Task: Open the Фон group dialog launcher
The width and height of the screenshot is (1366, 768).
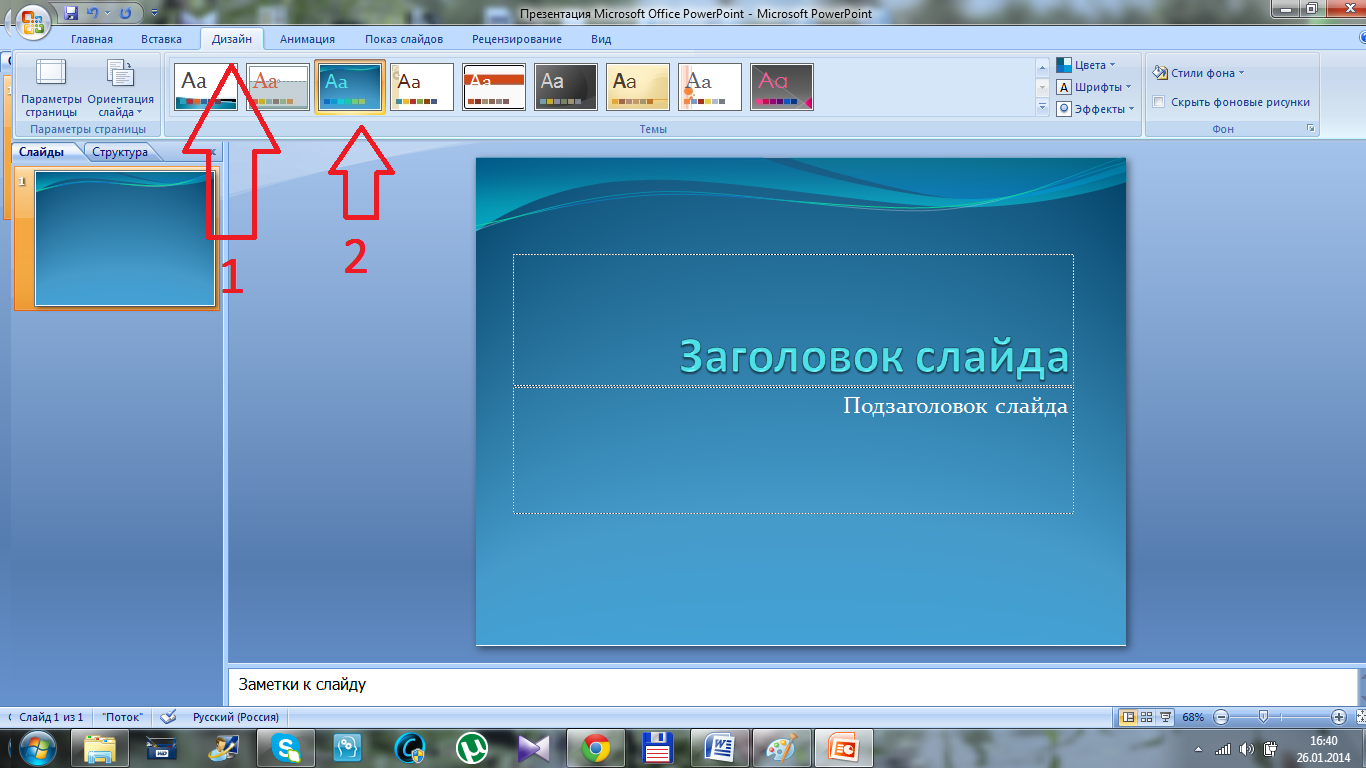Action: (x=1309, y=130)
